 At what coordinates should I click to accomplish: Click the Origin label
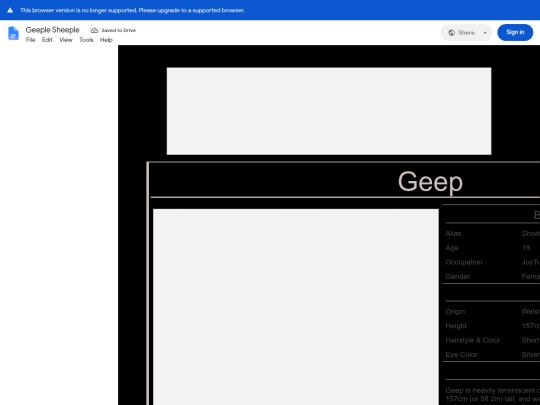pyautogui.click(x=455, y=312)
